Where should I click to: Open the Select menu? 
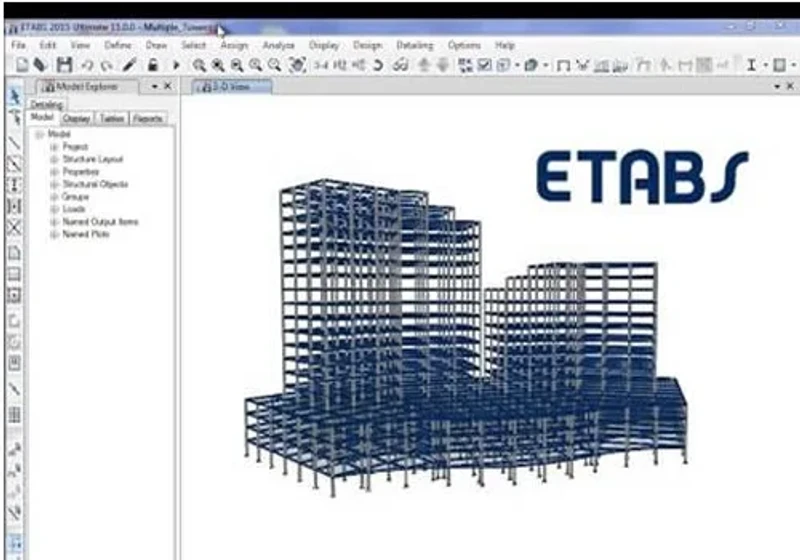193,45
